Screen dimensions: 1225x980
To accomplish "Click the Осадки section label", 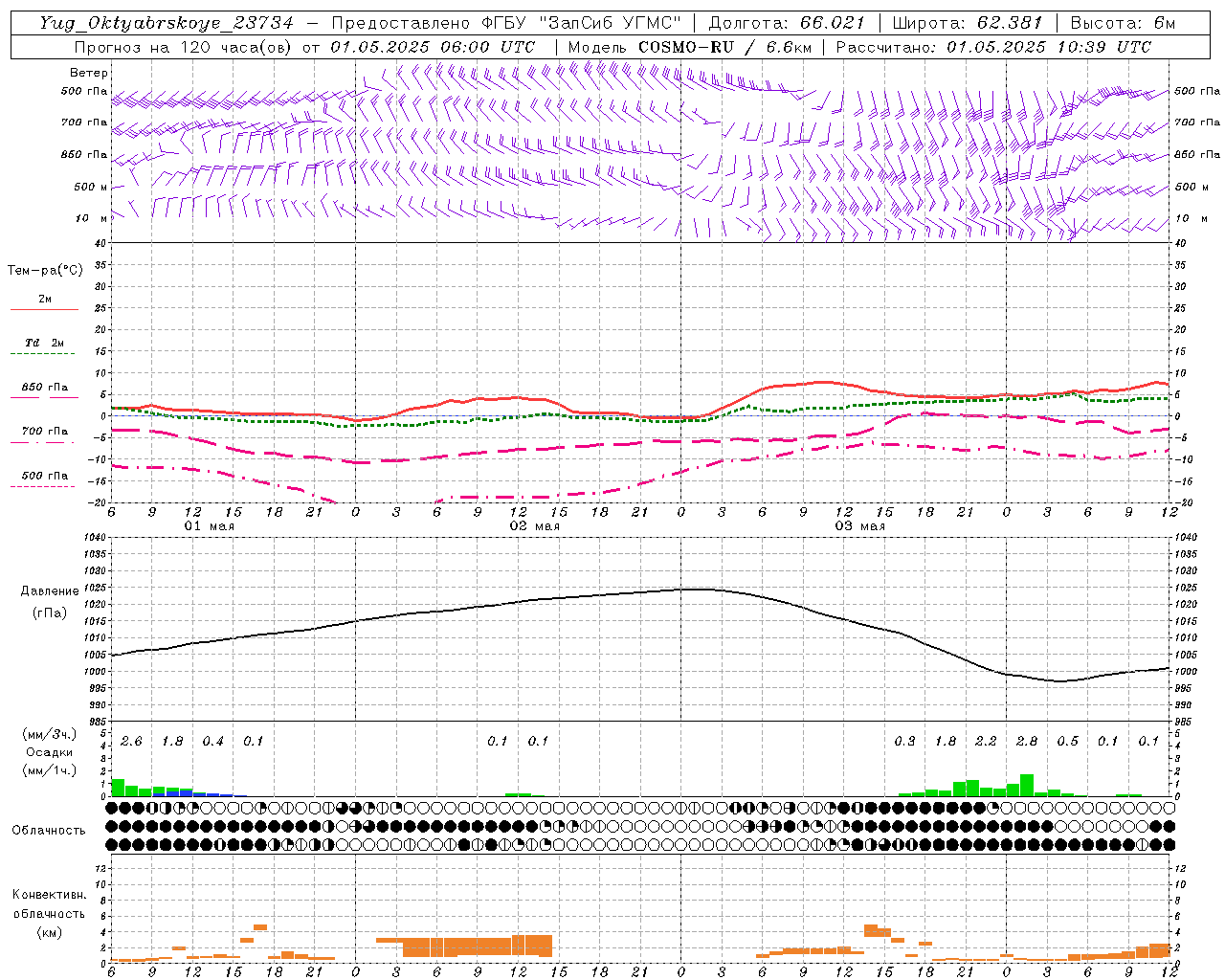I will pos(50,752).
